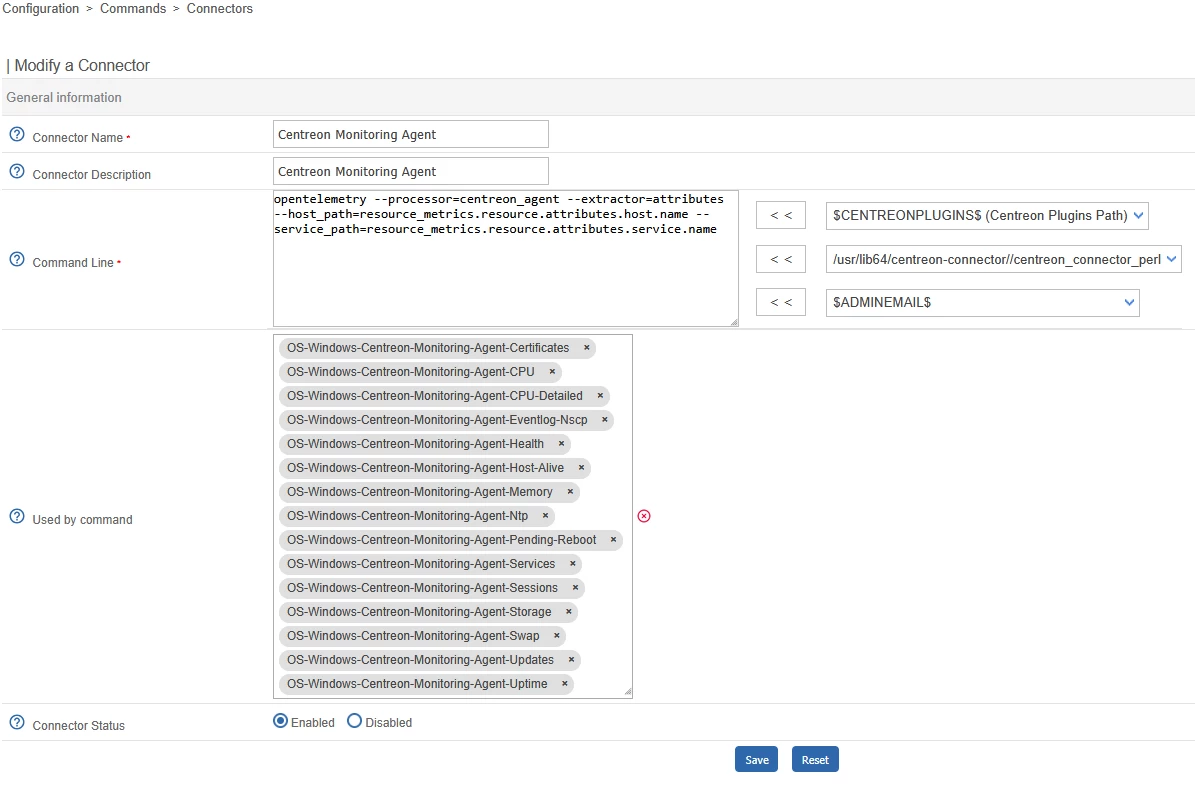The height and width of the screenshot is (805, 1195).
Task: Click the Agent-Eventlog-Nscp tag label
Action: (437, 420)
